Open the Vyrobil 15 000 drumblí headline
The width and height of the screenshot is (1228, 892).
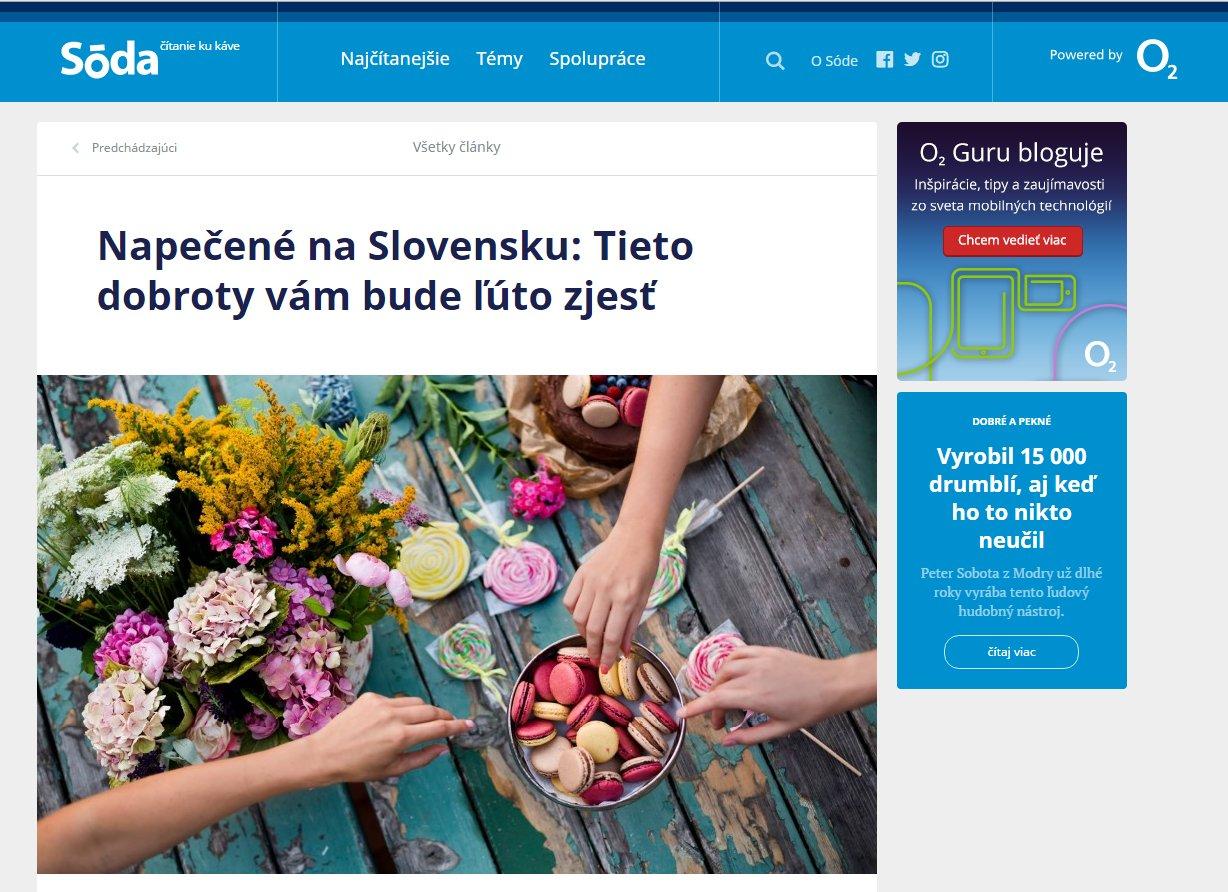pos(1012,498)
